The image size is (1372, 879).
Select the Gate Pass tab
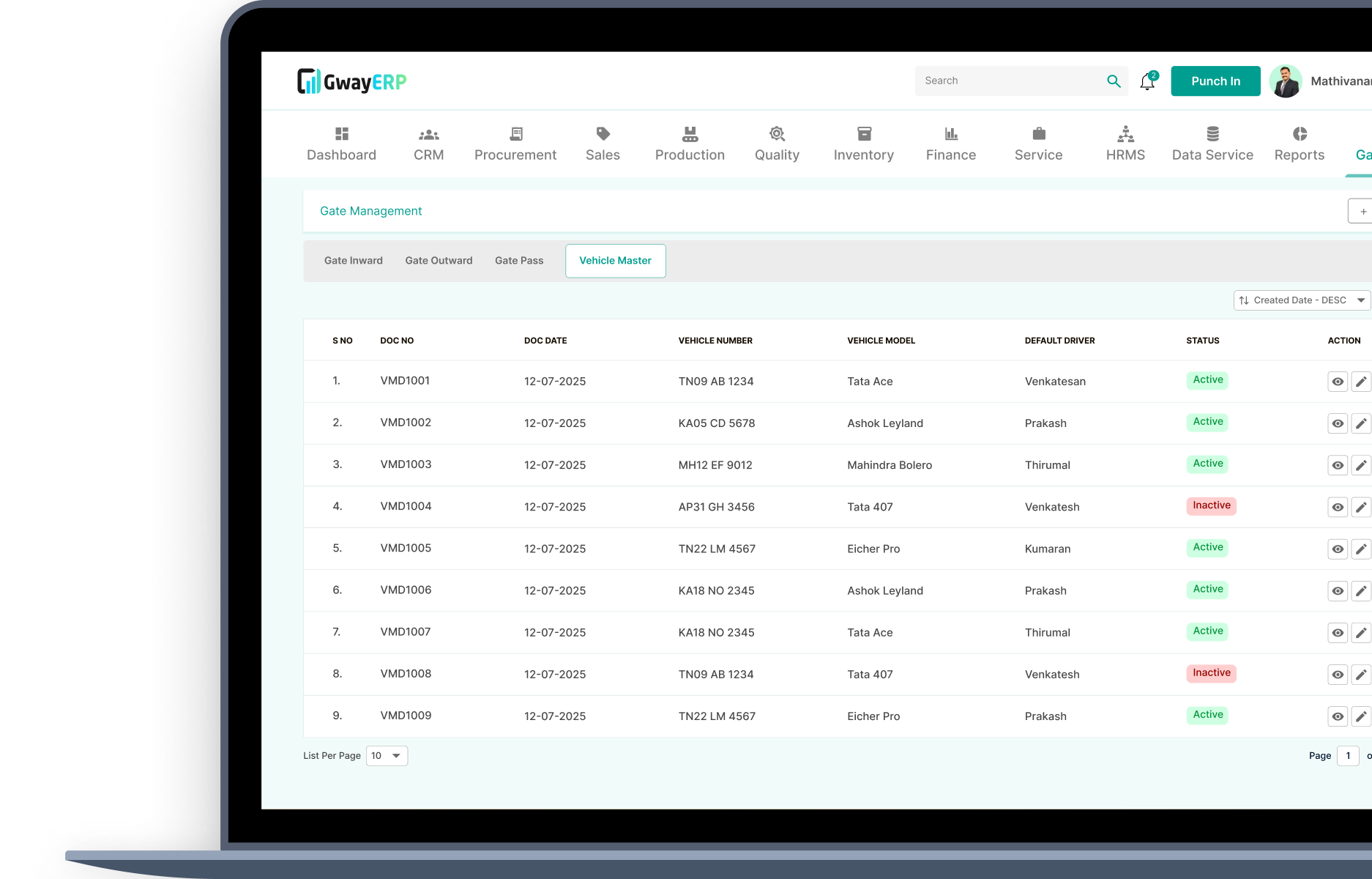(519, 261)
